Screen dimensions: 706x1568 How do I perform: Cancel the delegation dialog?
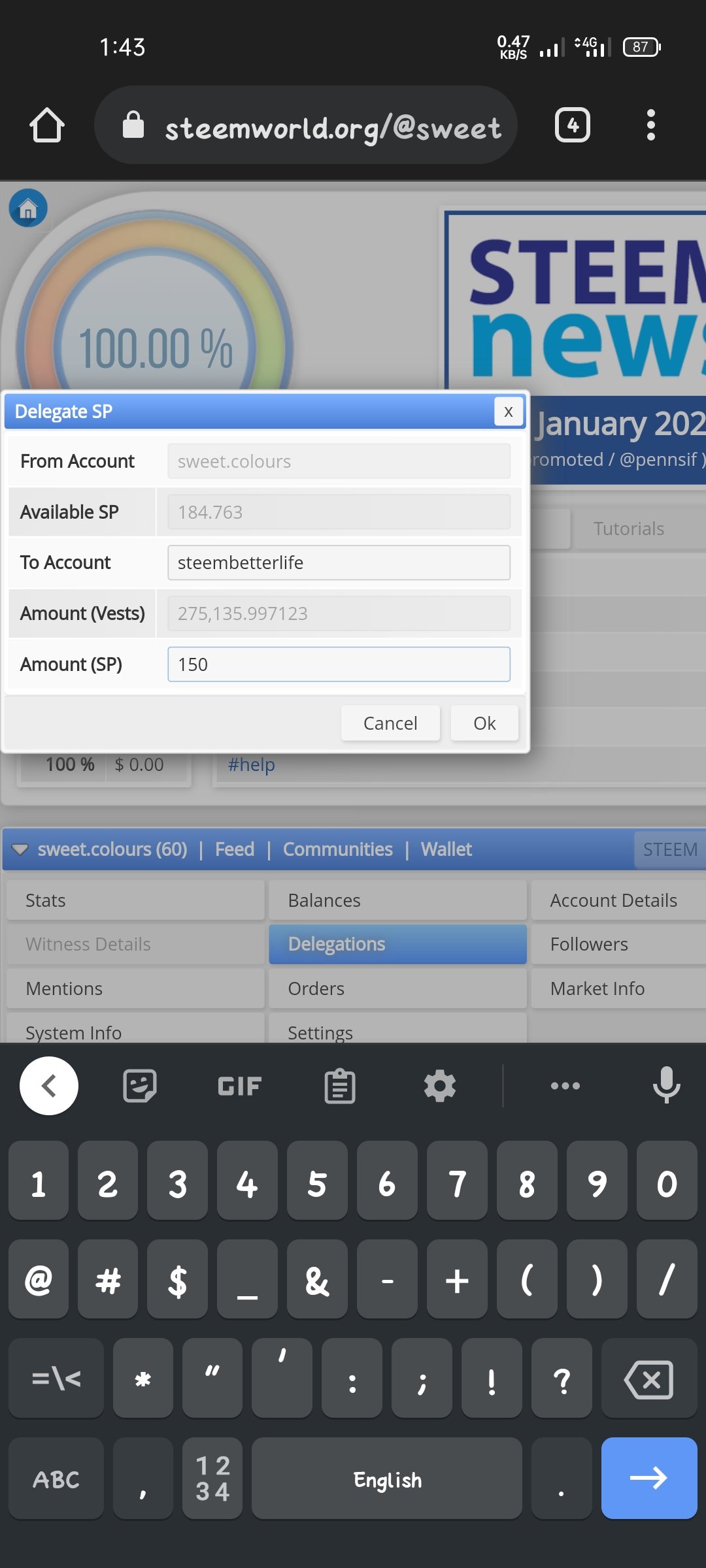[x=390, y=723]
